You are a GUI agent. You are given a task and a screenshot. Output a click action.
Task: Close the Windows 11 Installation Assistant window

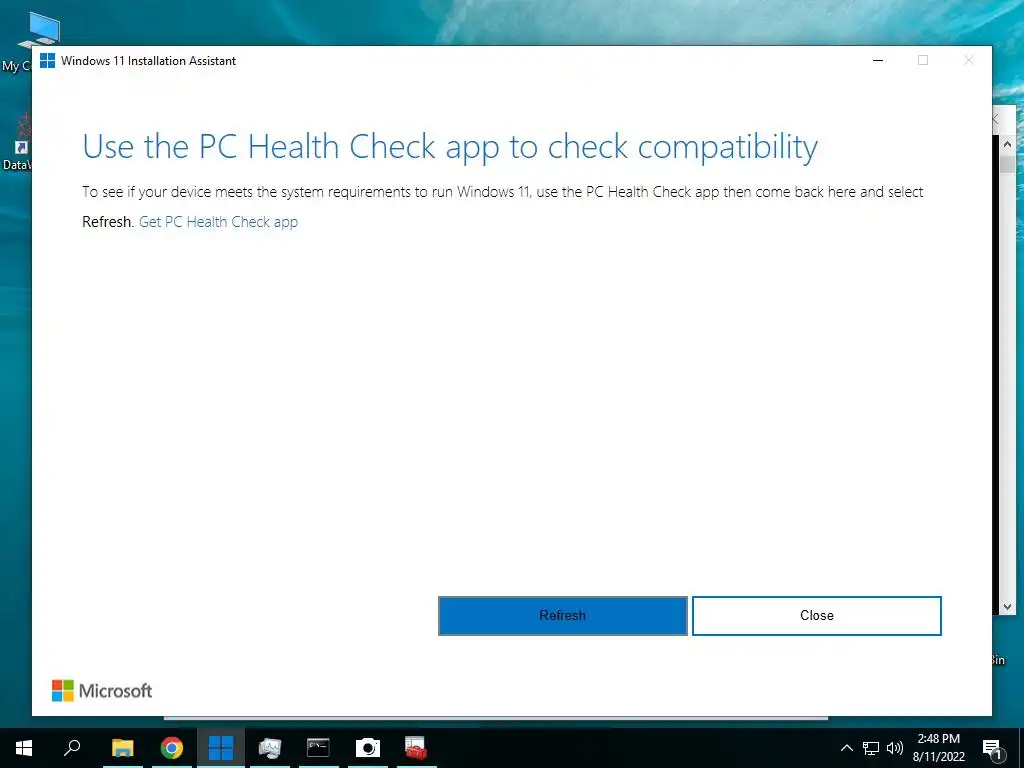968,60
